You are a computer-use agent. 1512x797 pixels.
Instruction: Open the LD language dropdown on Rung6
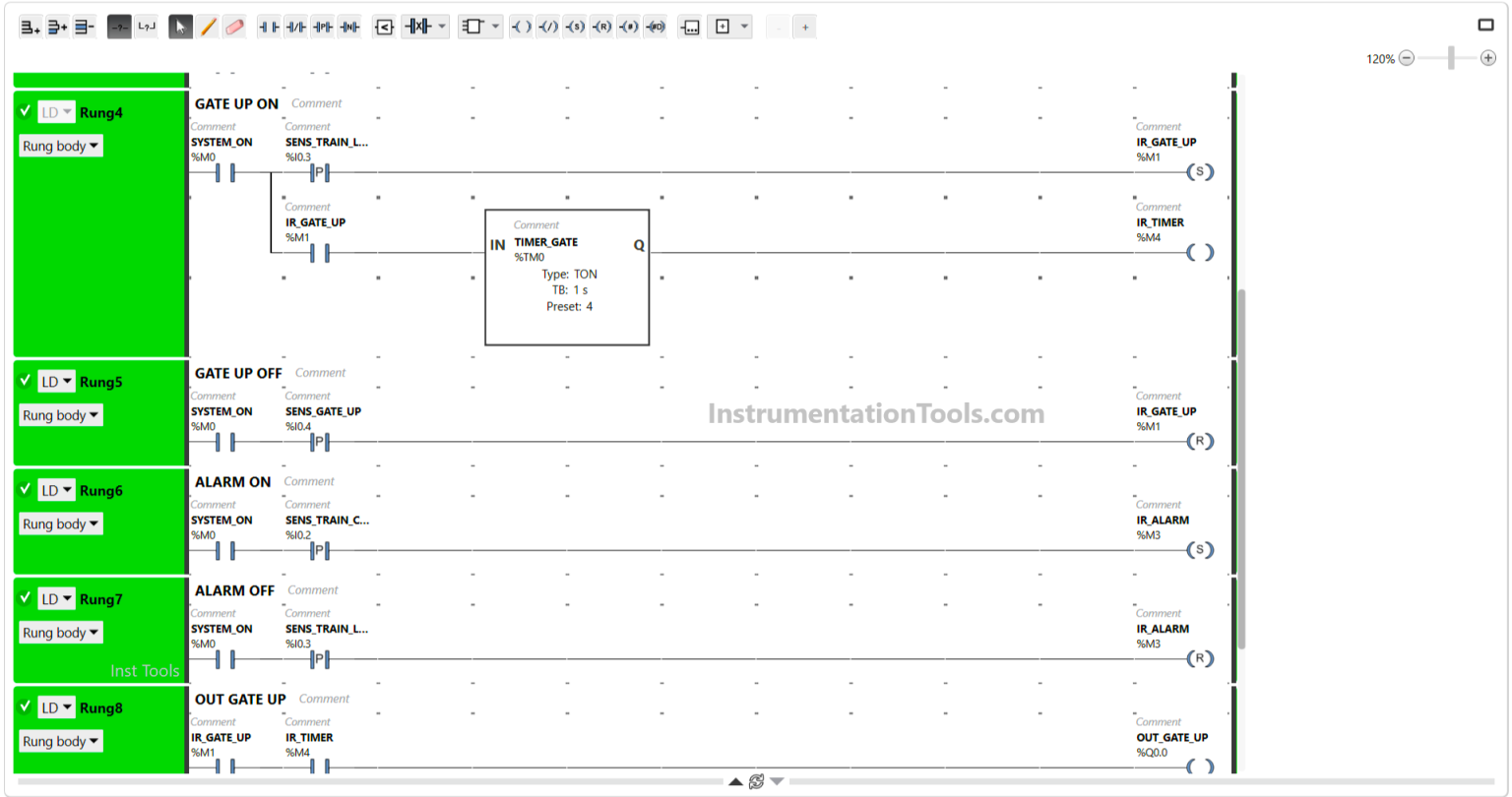(x=56, y=490)
